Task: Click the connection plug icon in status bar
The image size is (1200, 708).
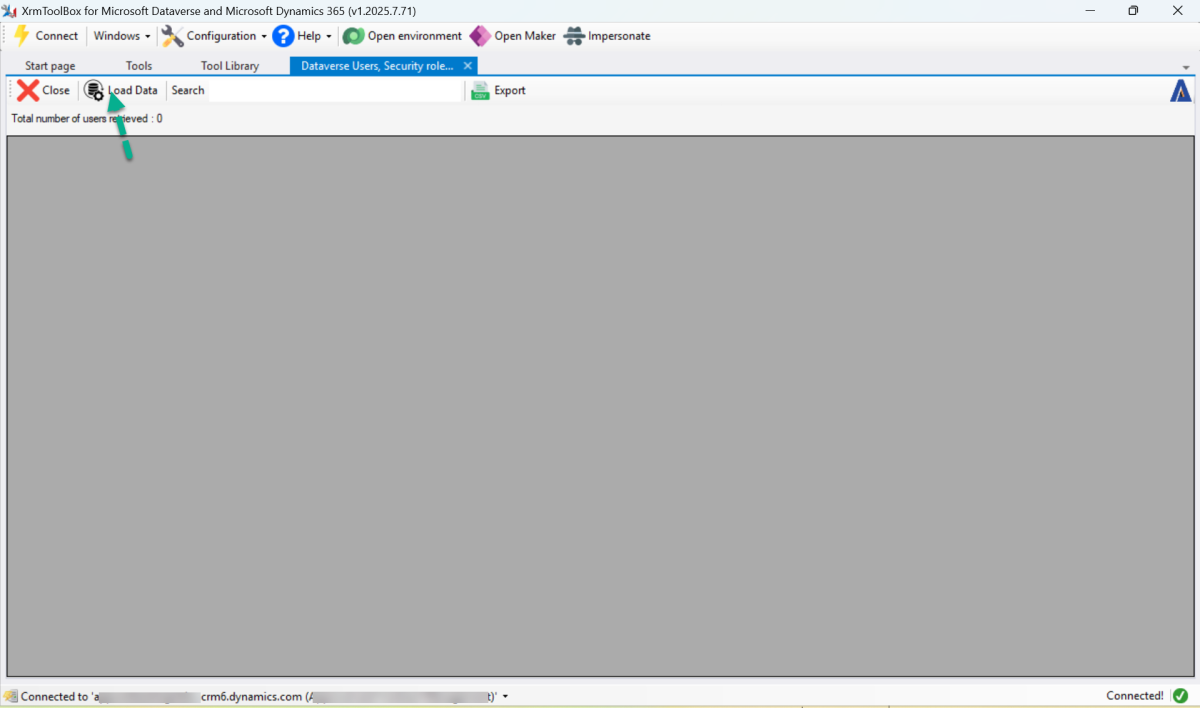Action: [10, 696]
